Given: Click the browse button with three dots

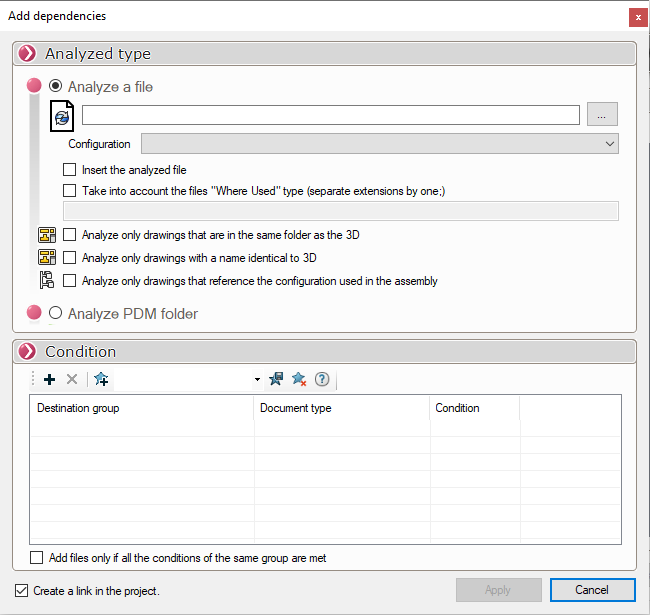Looking at the screenshot, I should point(602,115).
